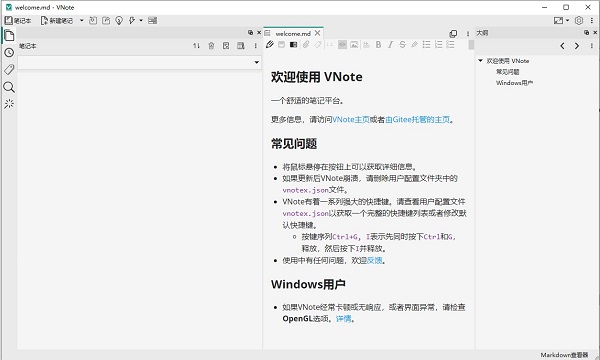Viewport: 600px width, 360px height.
Task: Click the save icon in editor toolbar
Action: [282, 45]
